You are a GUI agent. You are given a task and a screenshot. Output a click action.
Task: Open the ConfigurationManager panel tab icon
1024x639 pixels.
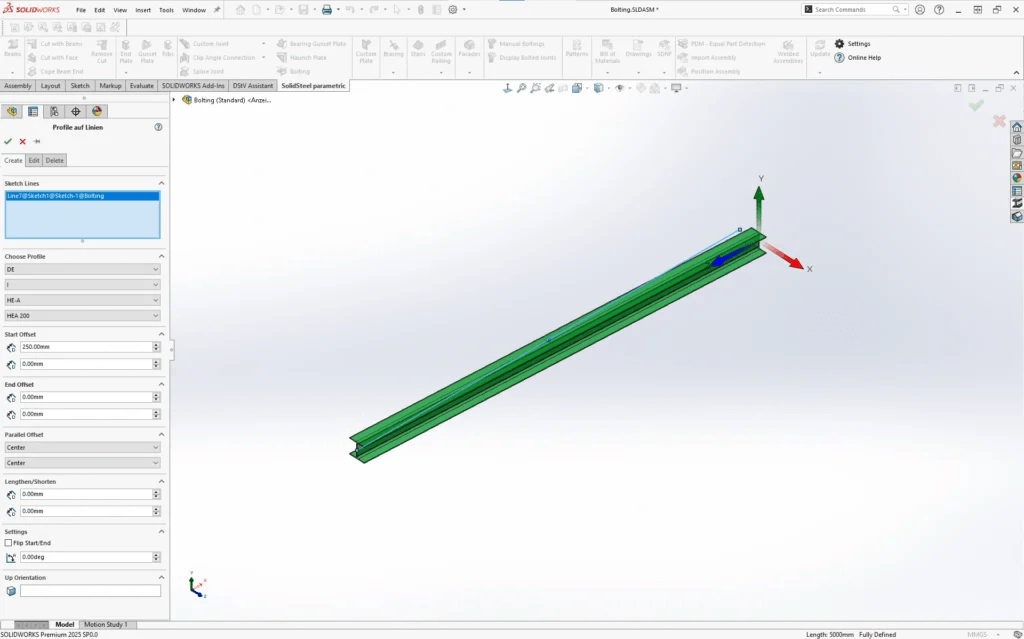click(54, 111)
